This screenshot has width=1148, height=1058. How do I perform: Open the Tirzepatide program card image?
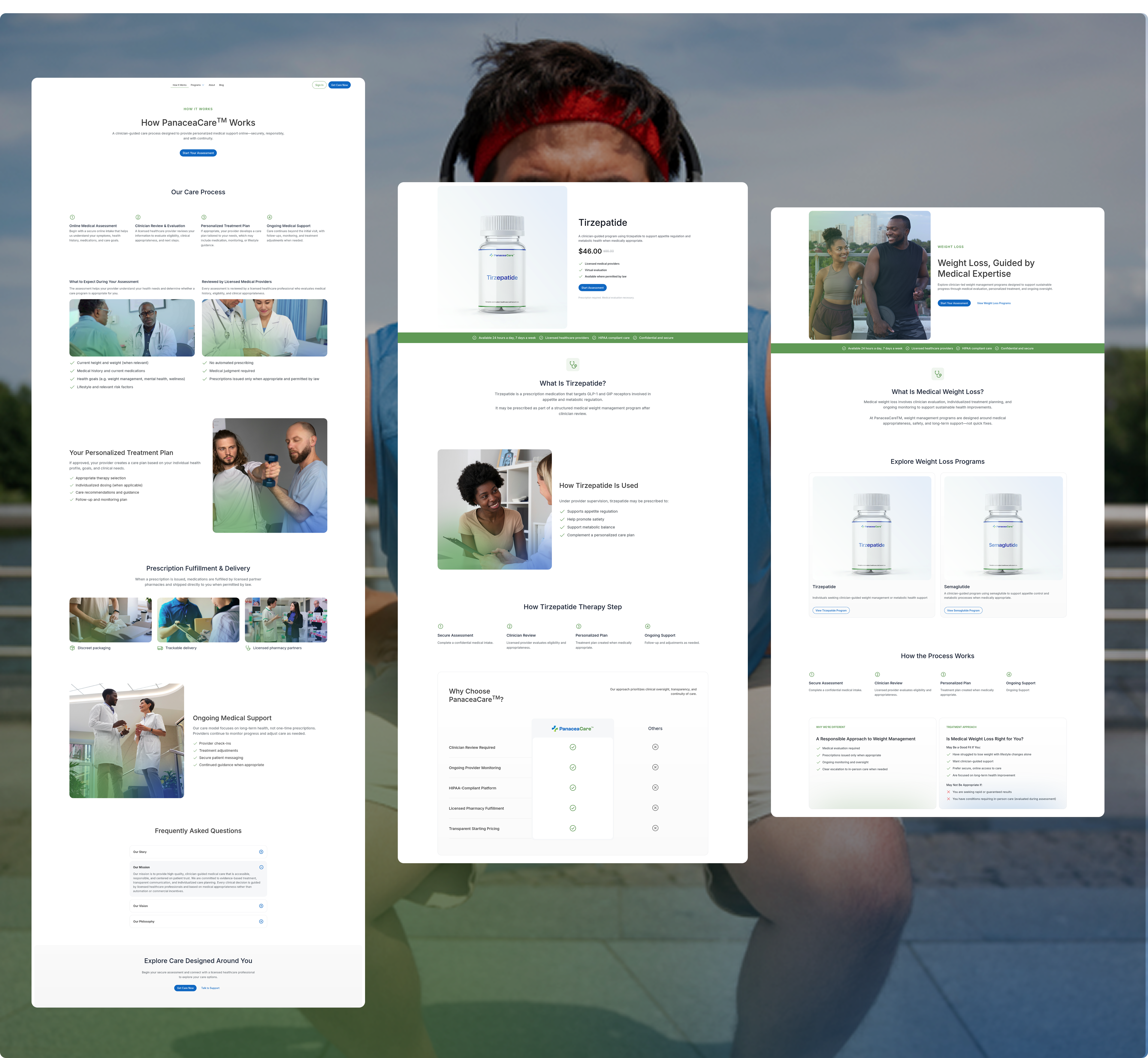[872, 528]
